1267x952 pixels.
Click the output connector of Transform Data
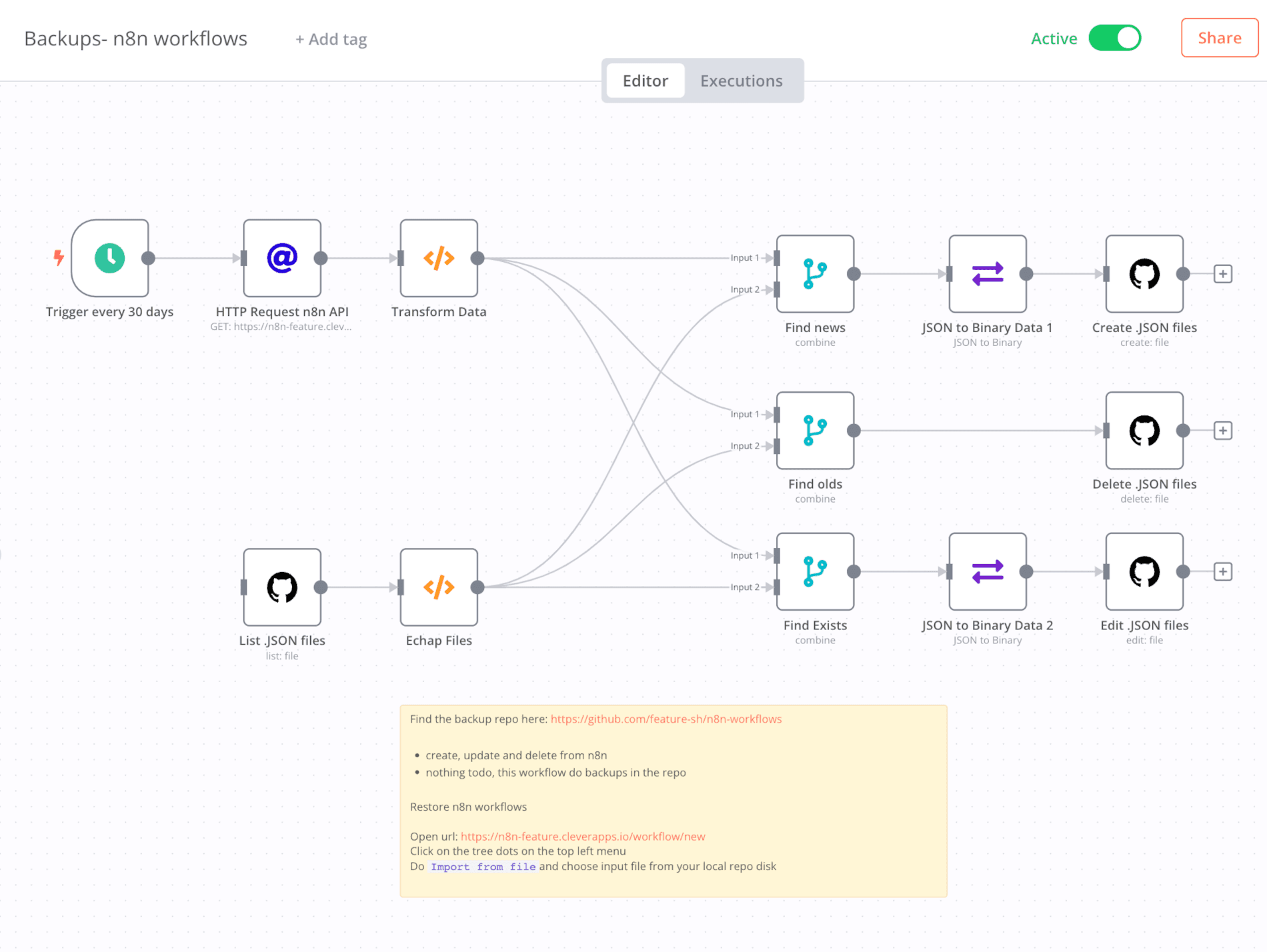coord(477,258)
